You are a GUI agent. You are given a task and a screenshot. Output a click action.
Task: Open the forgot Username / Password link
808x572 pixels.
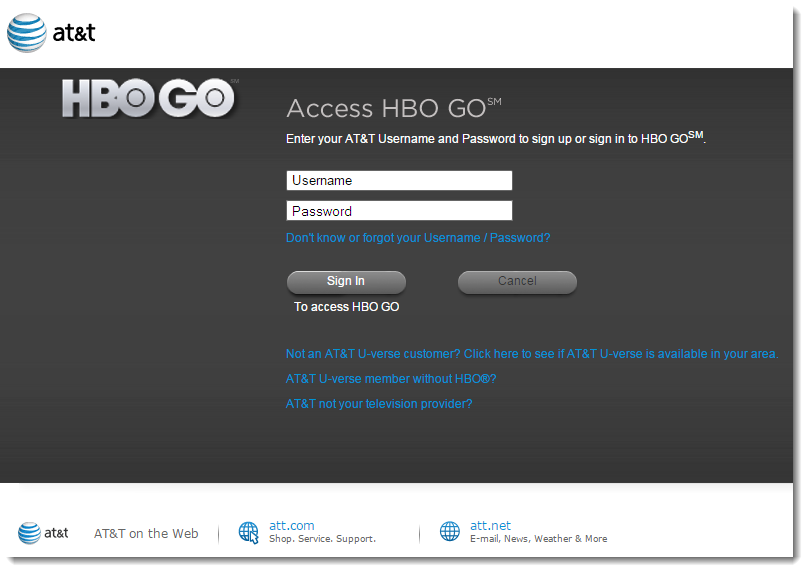click(x=418, y=238)
